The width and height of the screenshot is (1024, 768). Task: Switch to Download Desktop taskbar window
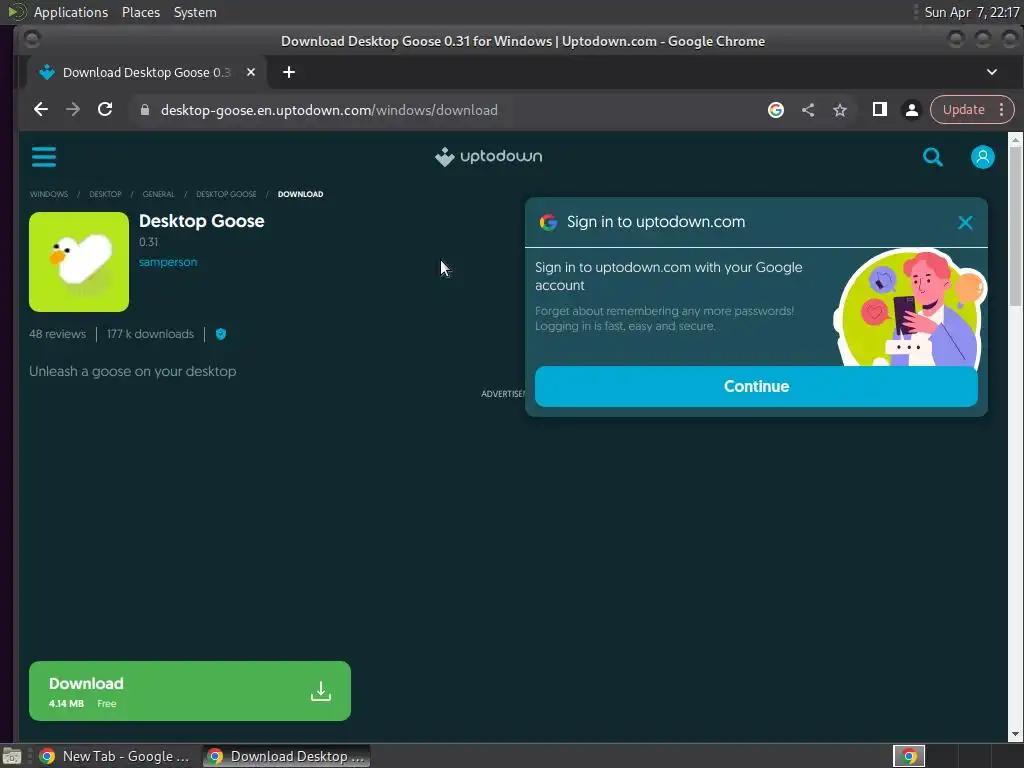pos(286,756)
